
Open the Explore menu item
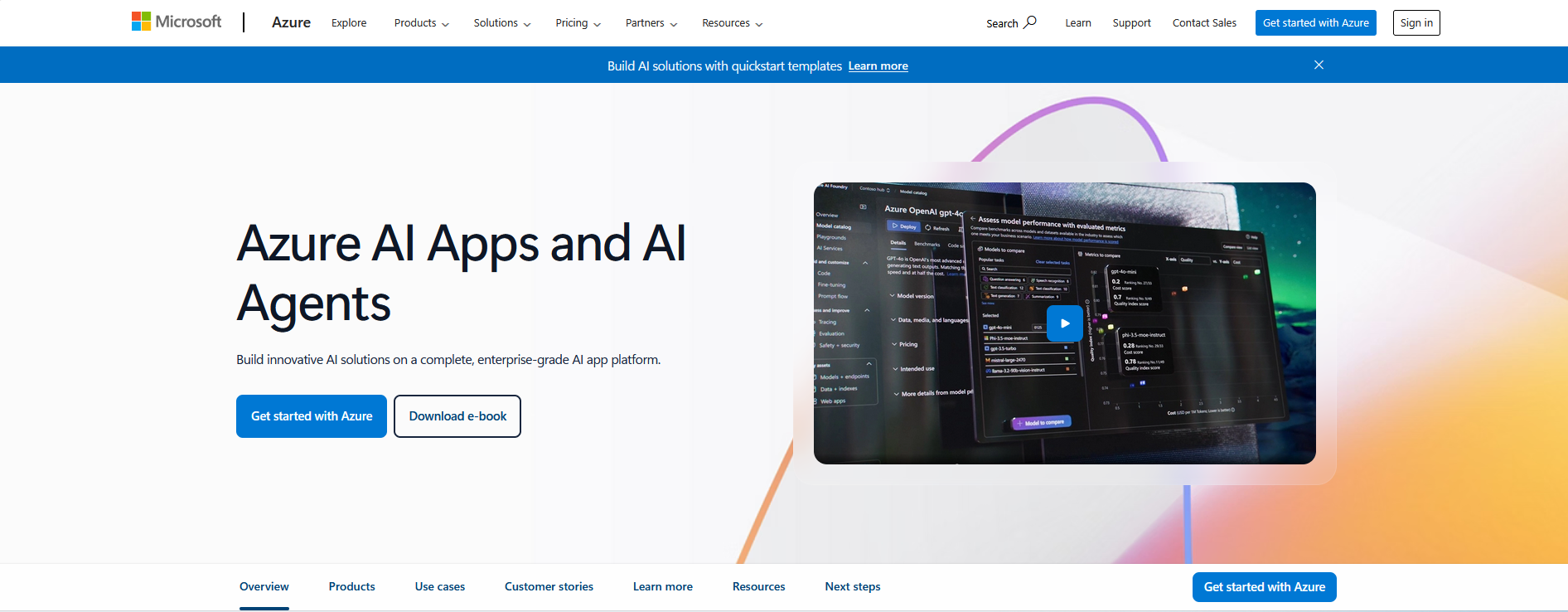coord(349,23)
